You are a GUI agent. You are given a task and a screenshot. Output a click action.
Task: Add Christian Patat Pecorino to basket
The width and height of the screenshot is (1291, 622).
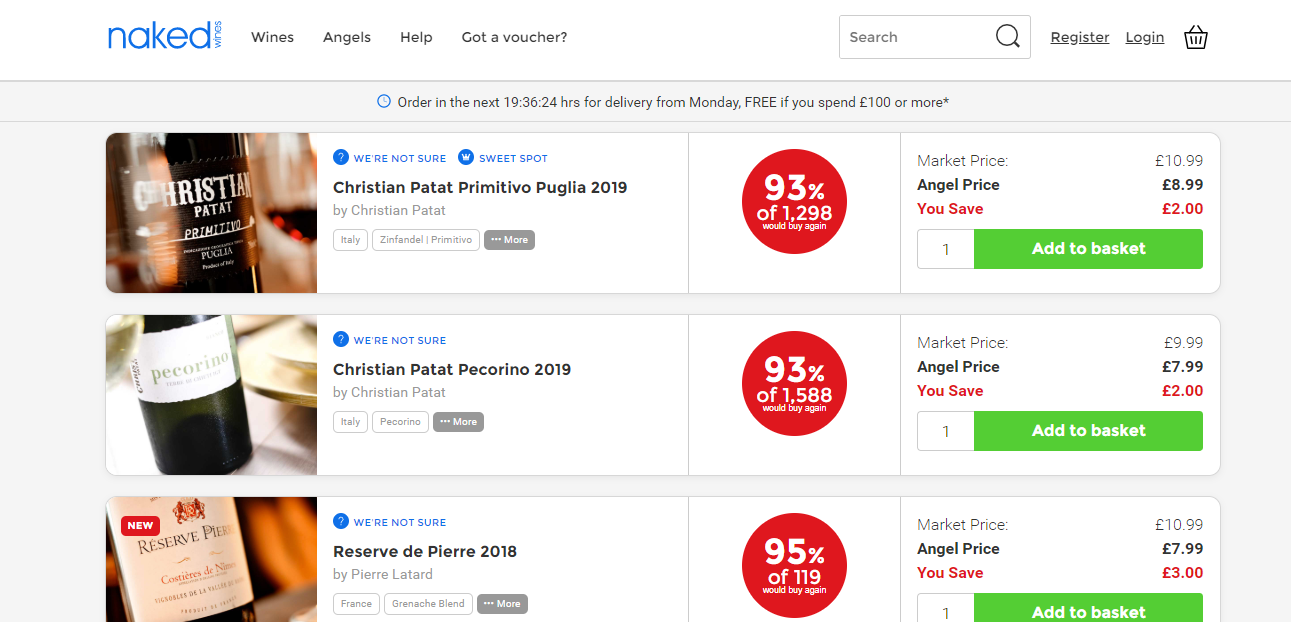1088,431
